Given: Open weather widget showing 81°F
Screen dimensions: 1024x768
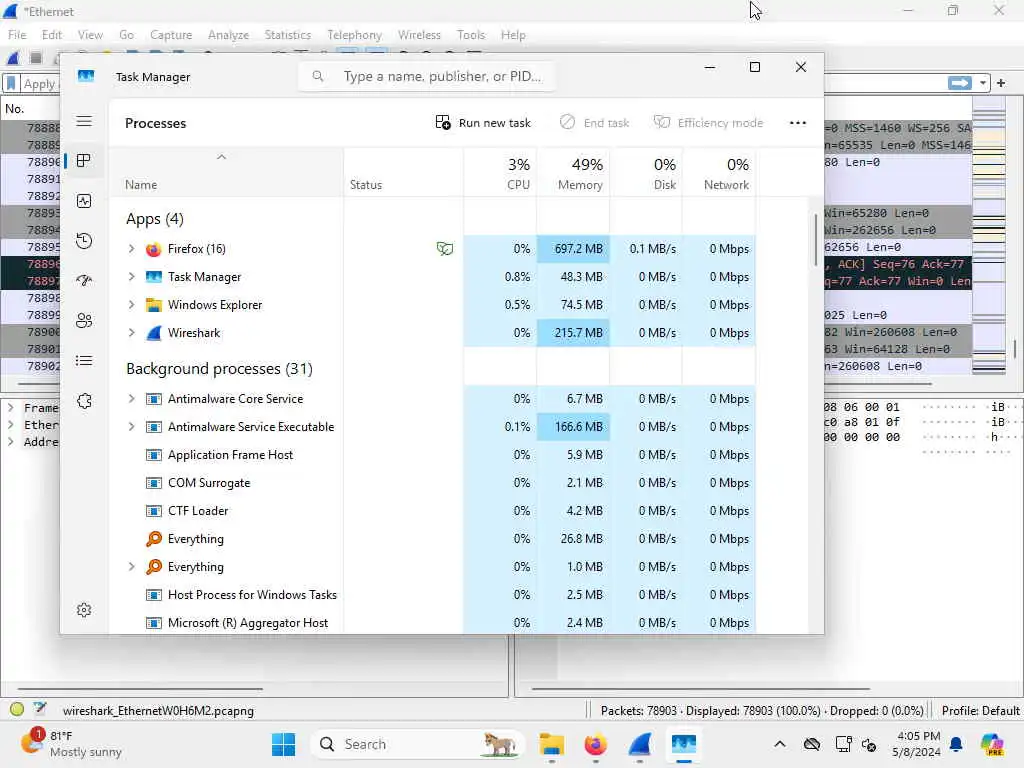Looking at the screenshot, I should [71, 744].
